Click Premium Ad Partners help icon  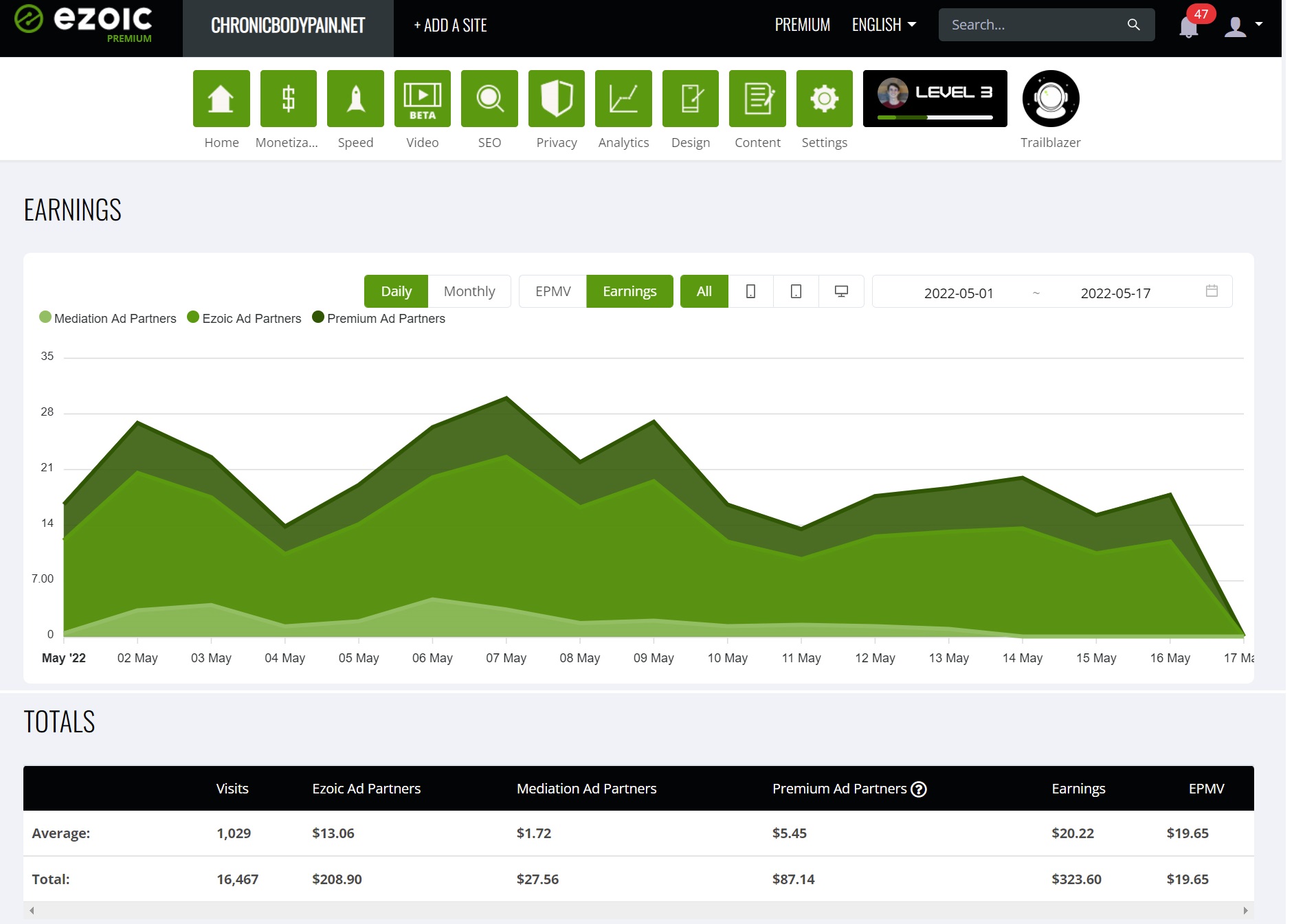coord(919,789)
